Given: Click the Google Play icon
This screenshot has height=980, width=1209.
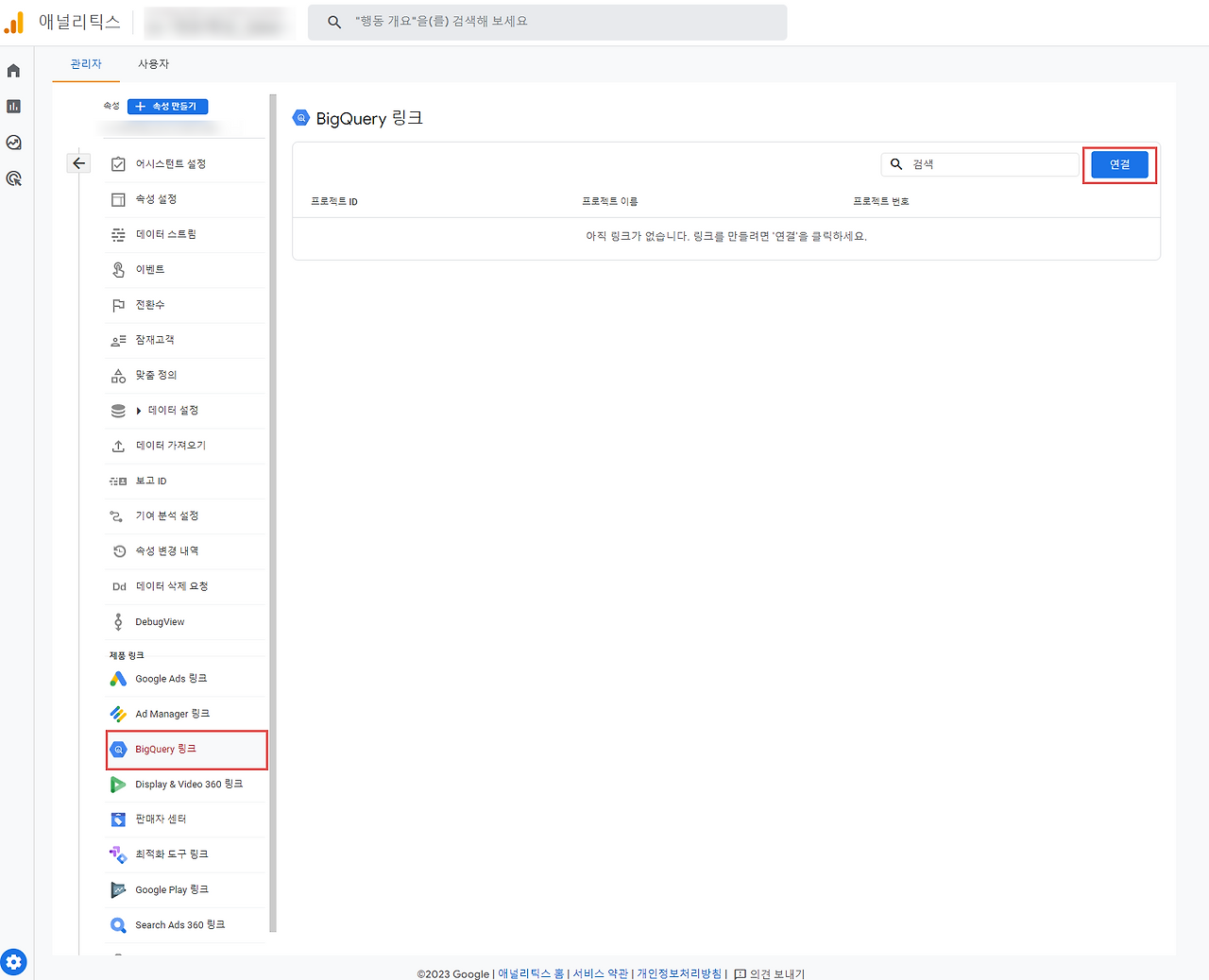Looking at the screenshot, I should pyautogui.click(x=118, y=890).
